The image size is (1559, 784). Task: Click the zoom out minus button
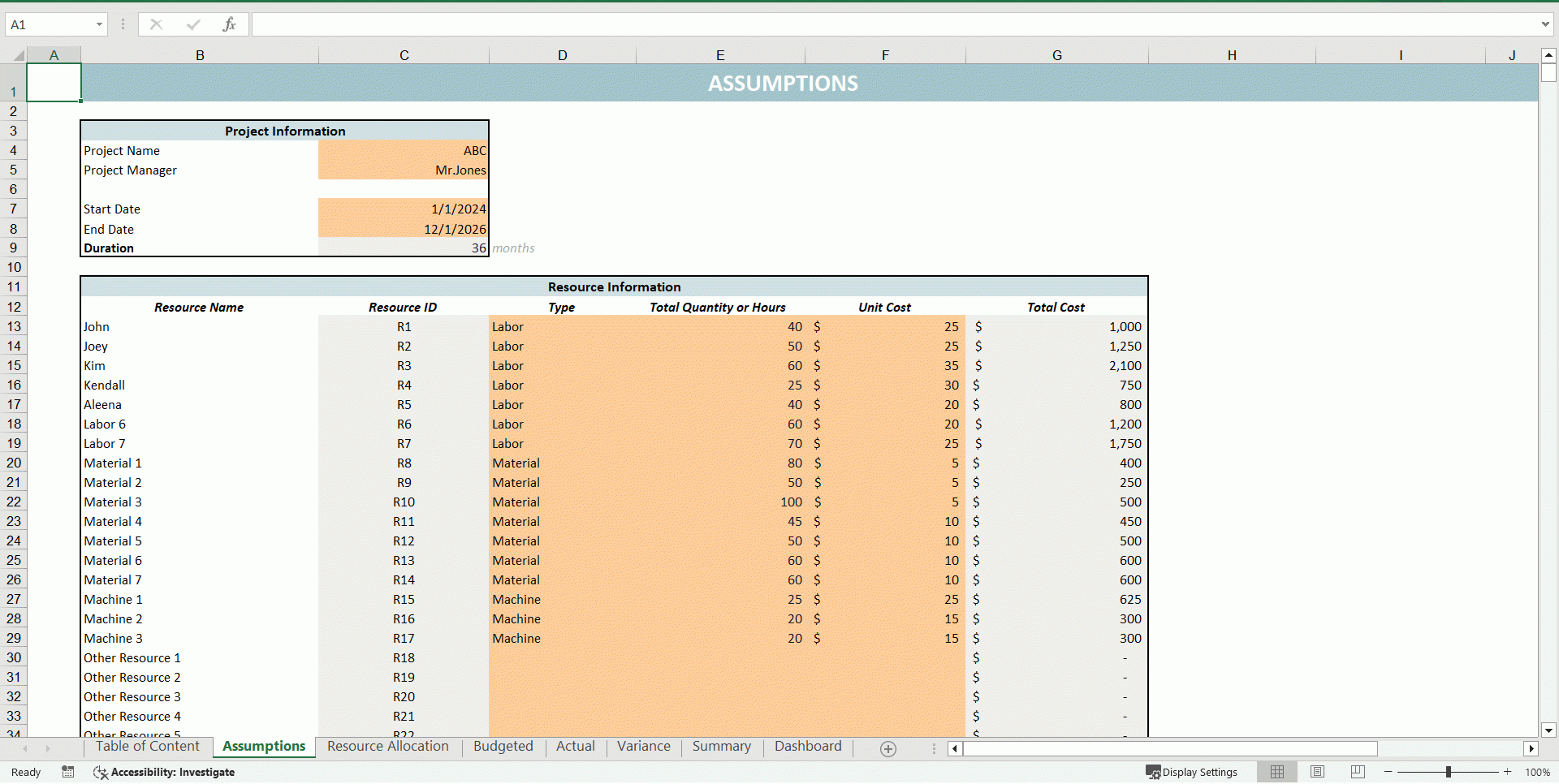click(1388, 772)
